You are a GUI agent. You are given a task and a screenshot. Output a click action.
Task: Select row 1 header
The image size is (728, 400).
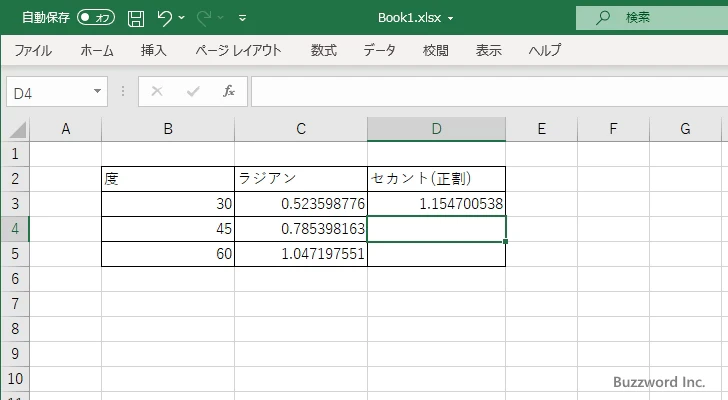click(x=15, y=154)
